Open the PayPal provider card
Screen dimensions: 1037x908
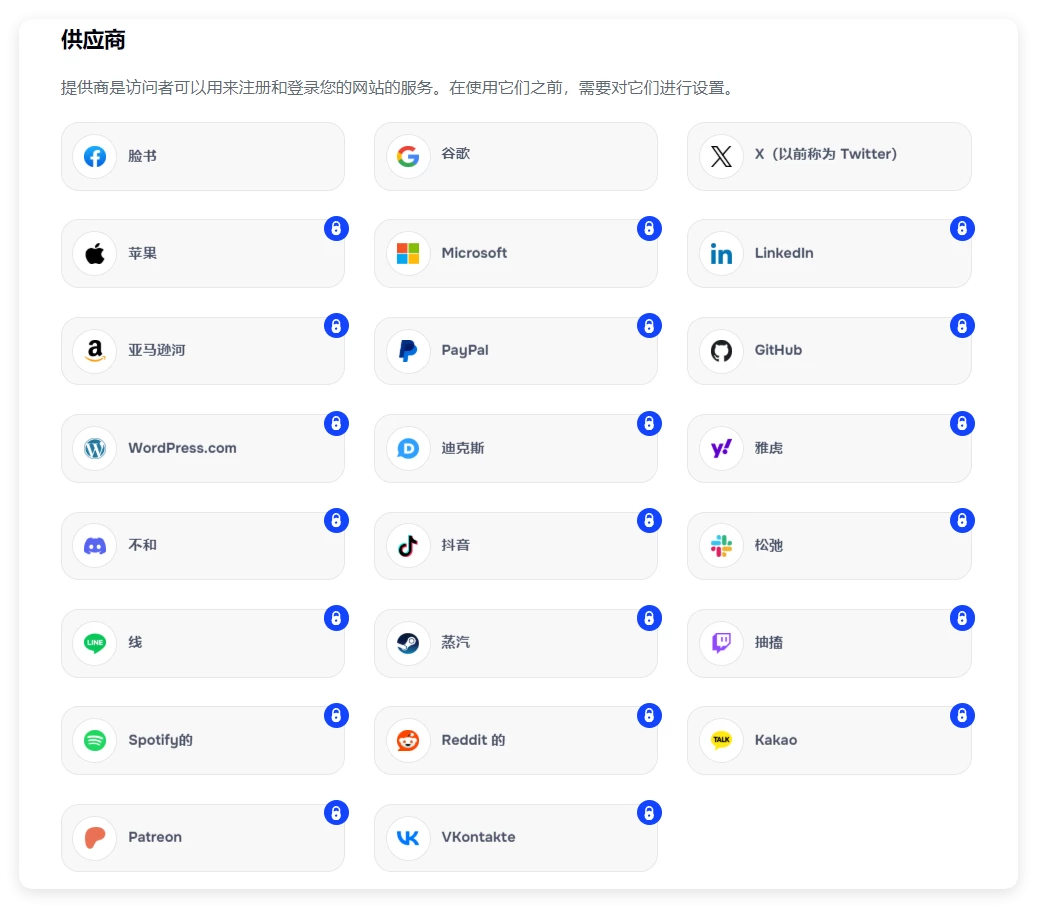point(515,351)
